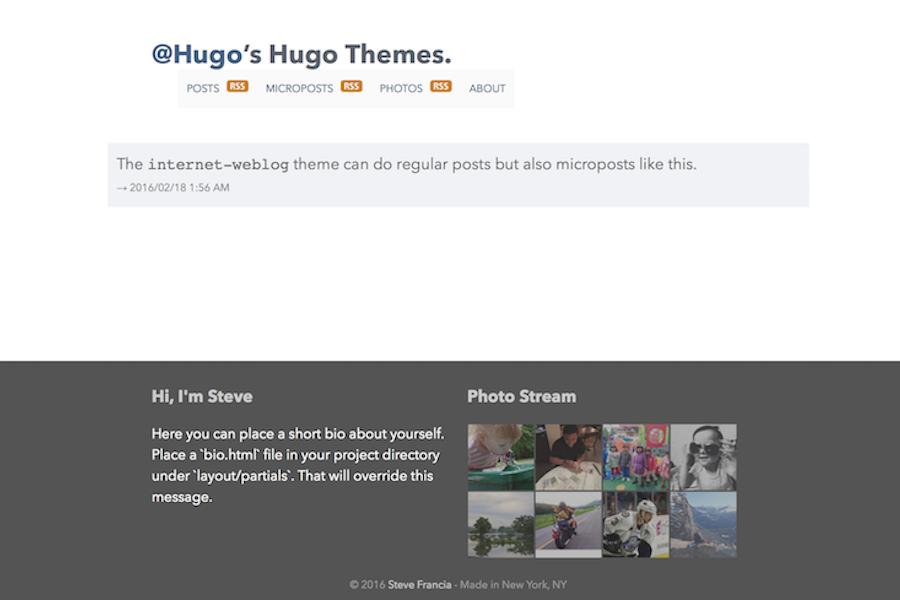Open the motorcycle rider photo

pyautogui.click(x=567, y=523)
